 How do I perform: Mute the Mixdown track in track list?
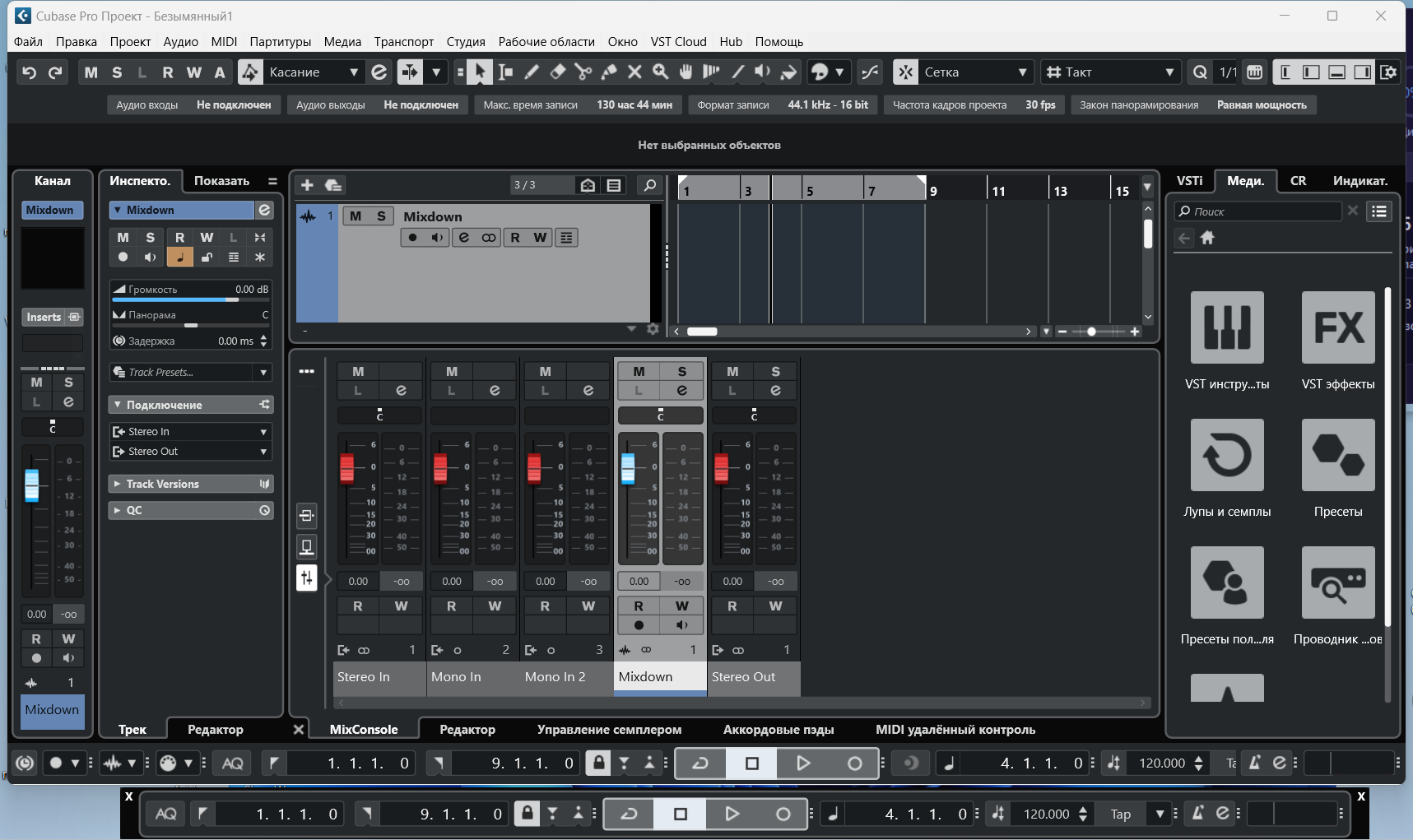click(356, 216)
